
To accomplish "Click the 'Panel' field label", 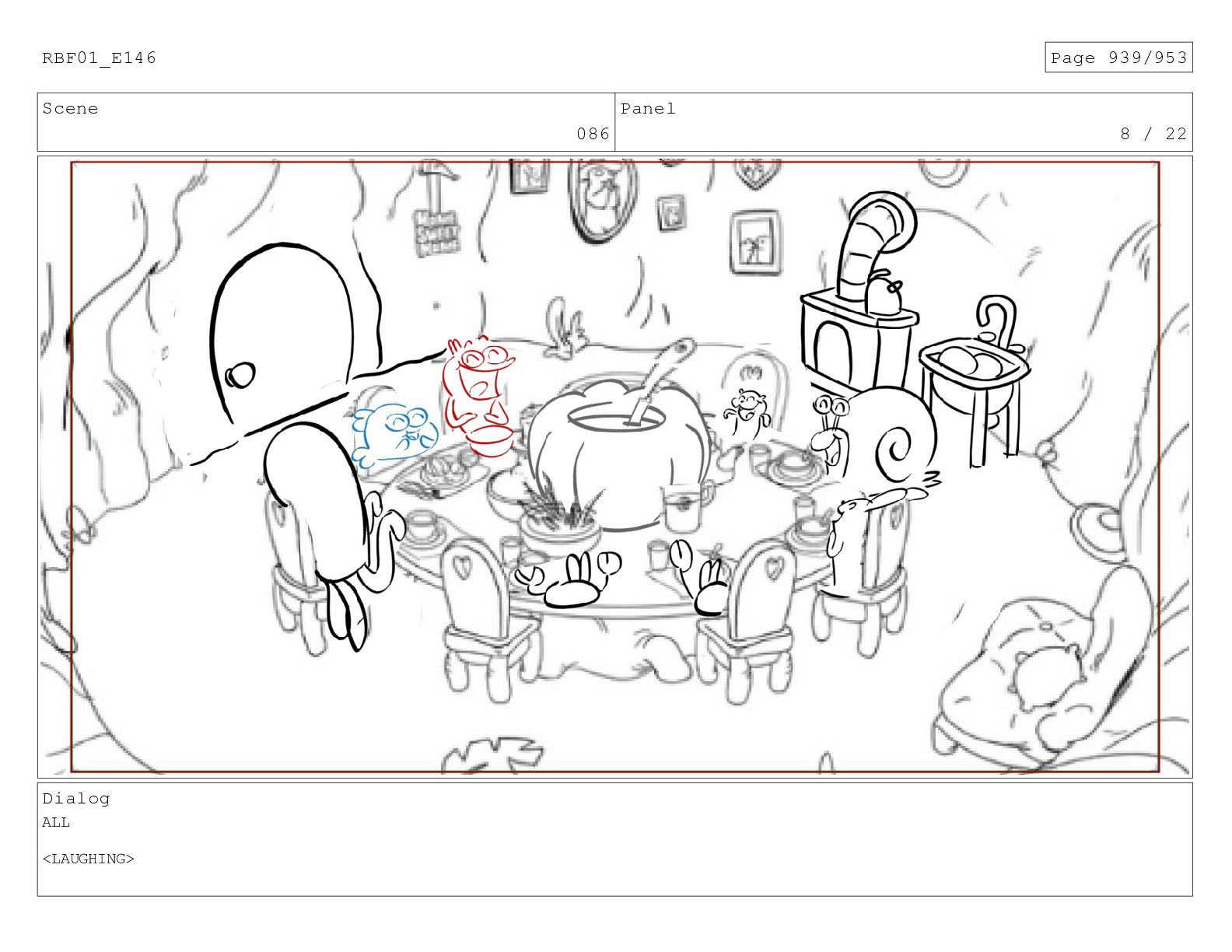I will 648,108.
